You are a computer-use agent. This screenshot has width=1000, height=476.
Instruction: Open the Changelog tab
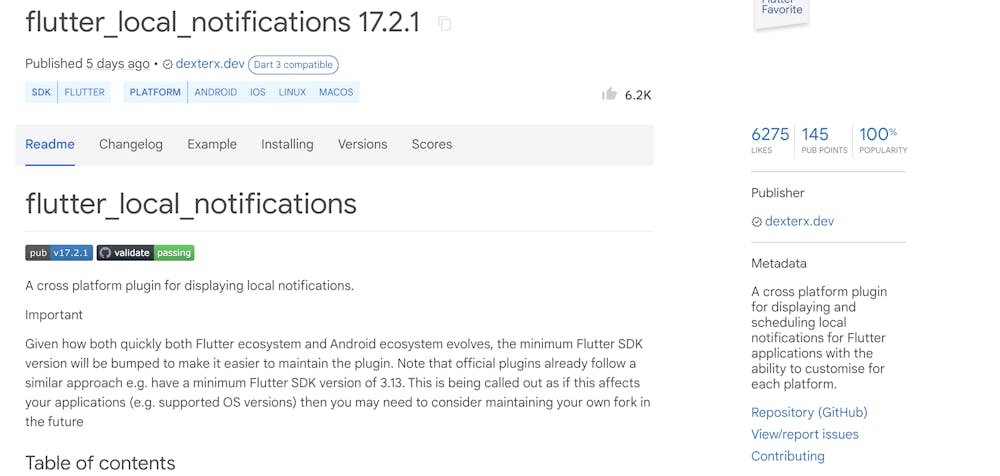click(131, 144)
